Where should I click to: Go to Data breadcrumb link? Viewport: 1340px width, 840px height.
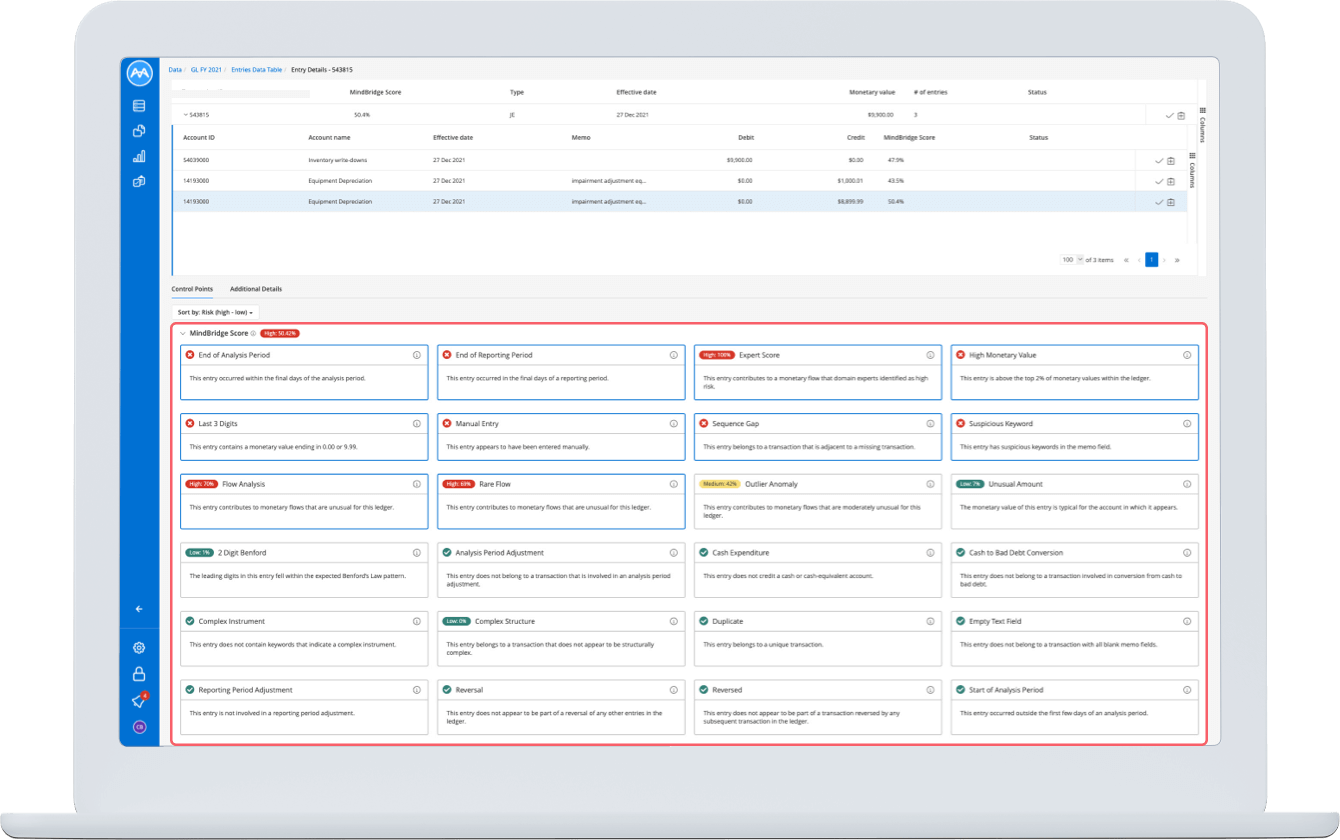pyautogui.click(x=175, y=70)
